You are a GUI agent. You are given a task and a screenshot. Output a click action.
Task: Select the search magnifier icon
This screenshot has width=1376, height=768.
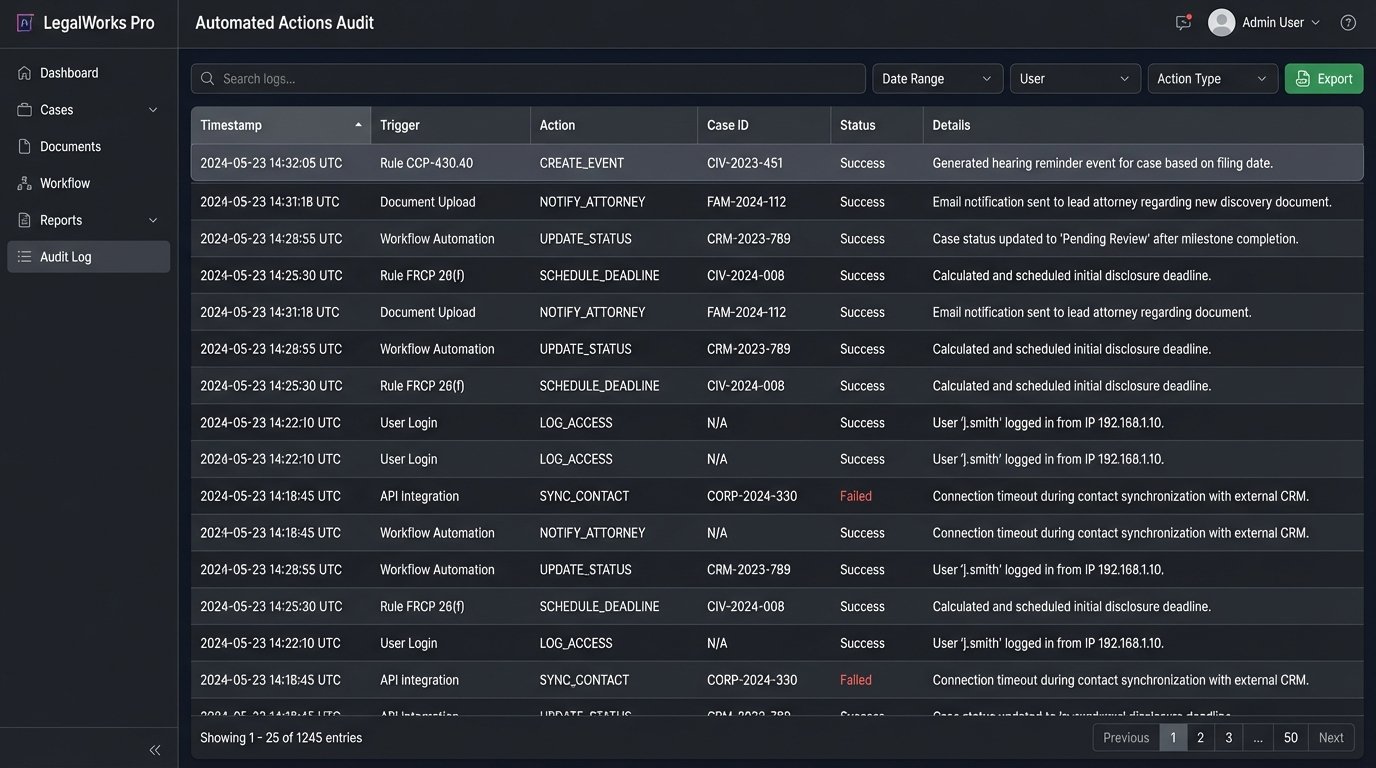click(x=207, y=78)
